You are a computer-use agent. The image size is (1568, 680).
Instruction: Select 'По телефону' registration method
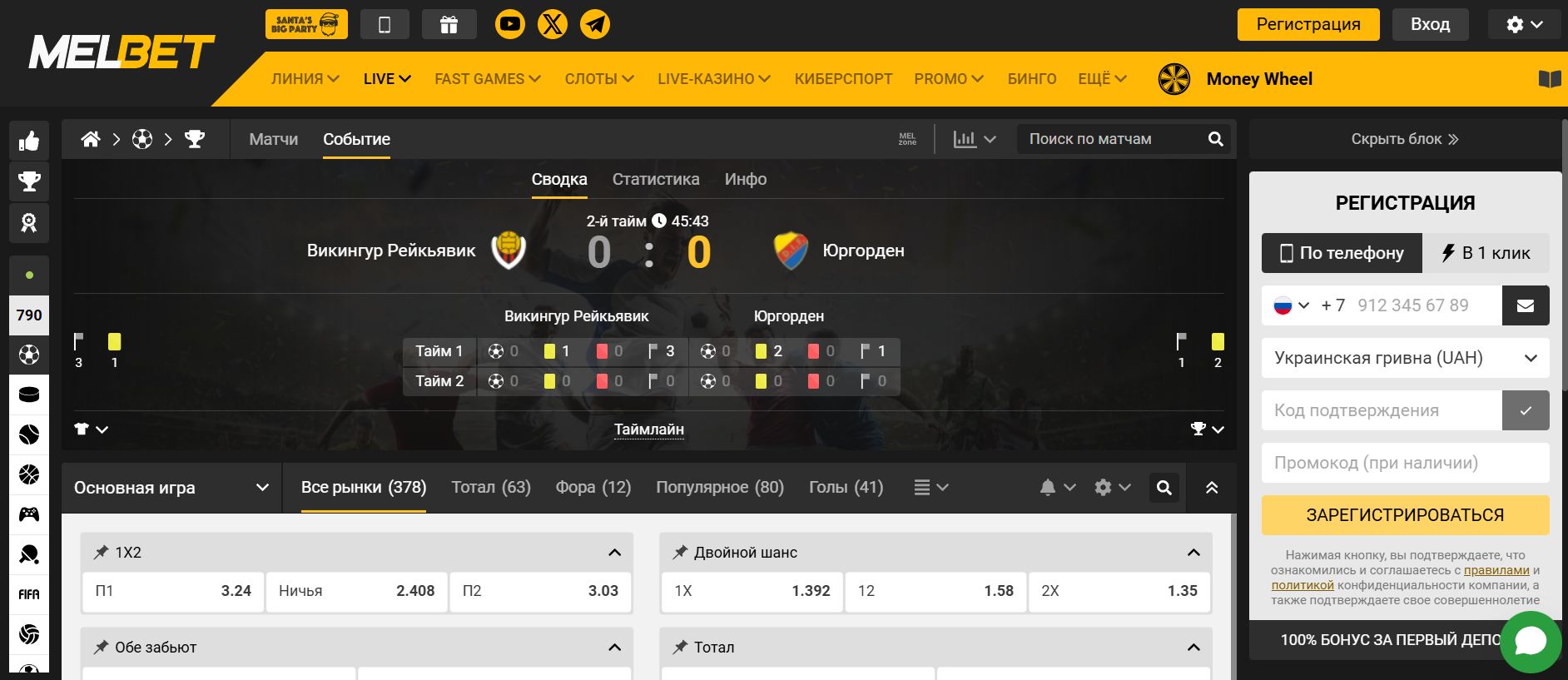pyautogui.click(x=1342, y=253)
